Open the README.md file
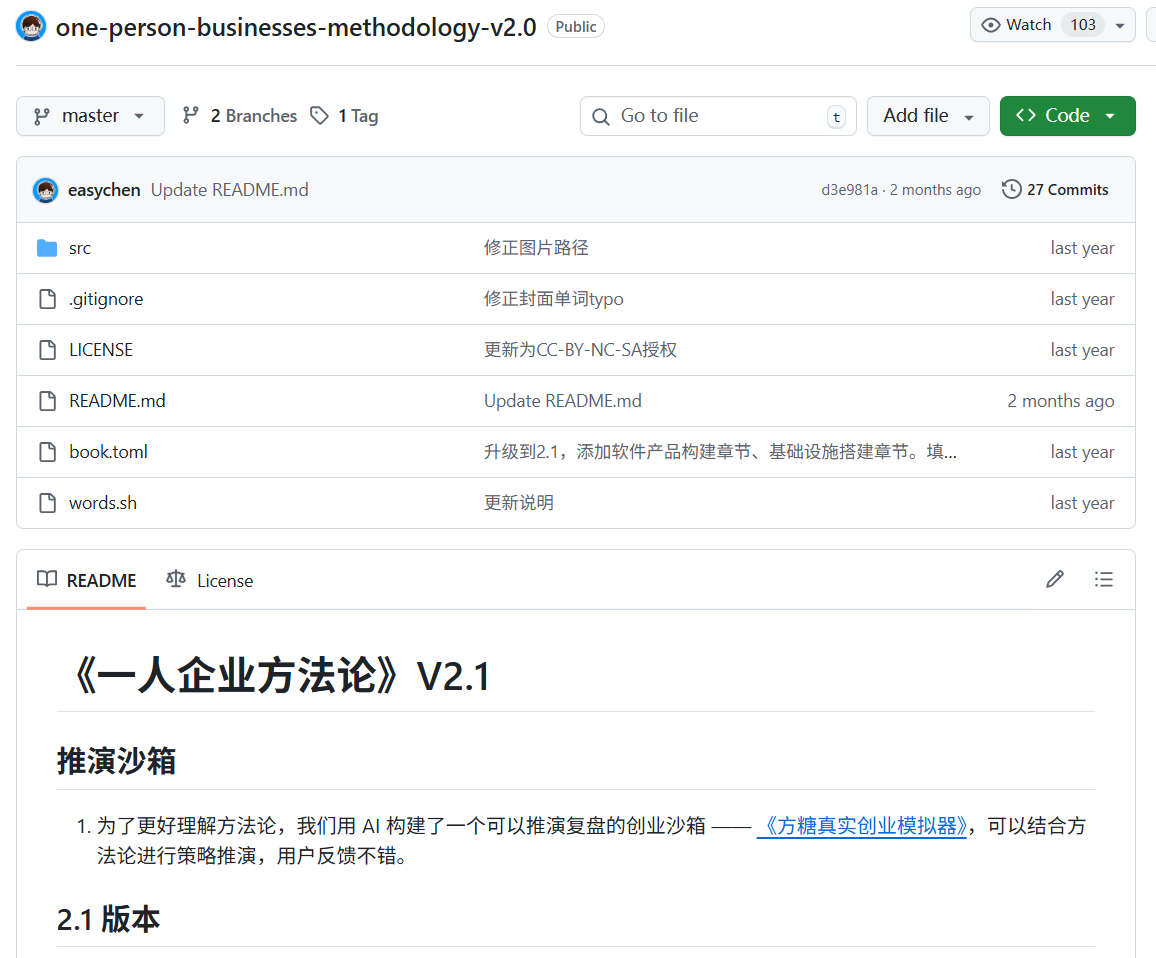This screenshot has height=958, width=1156. pyautogui.click(x=117, y=401)
